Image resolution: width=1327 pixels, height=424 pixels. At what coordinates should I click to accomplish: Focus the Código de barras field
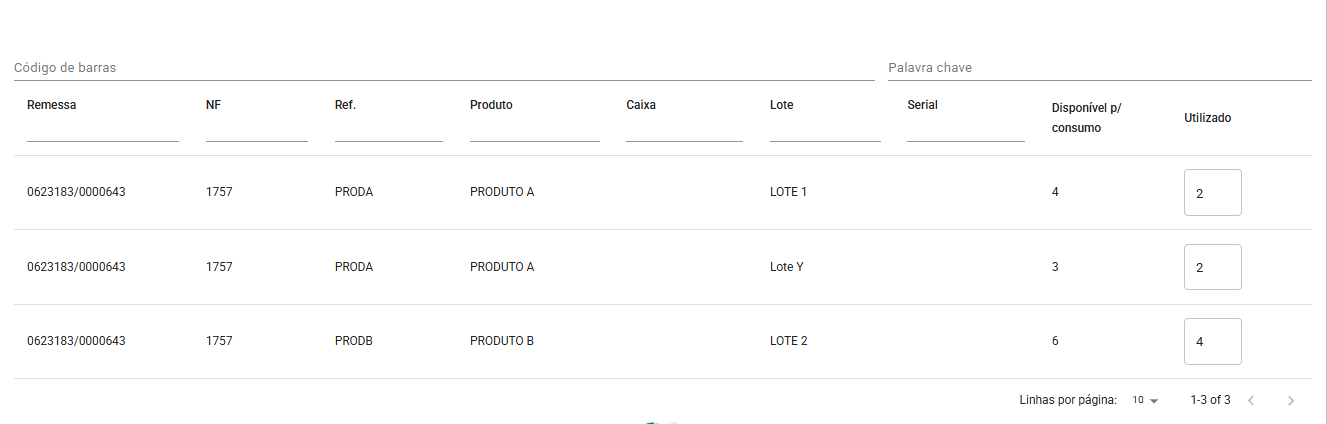click(x=444, y=68)
